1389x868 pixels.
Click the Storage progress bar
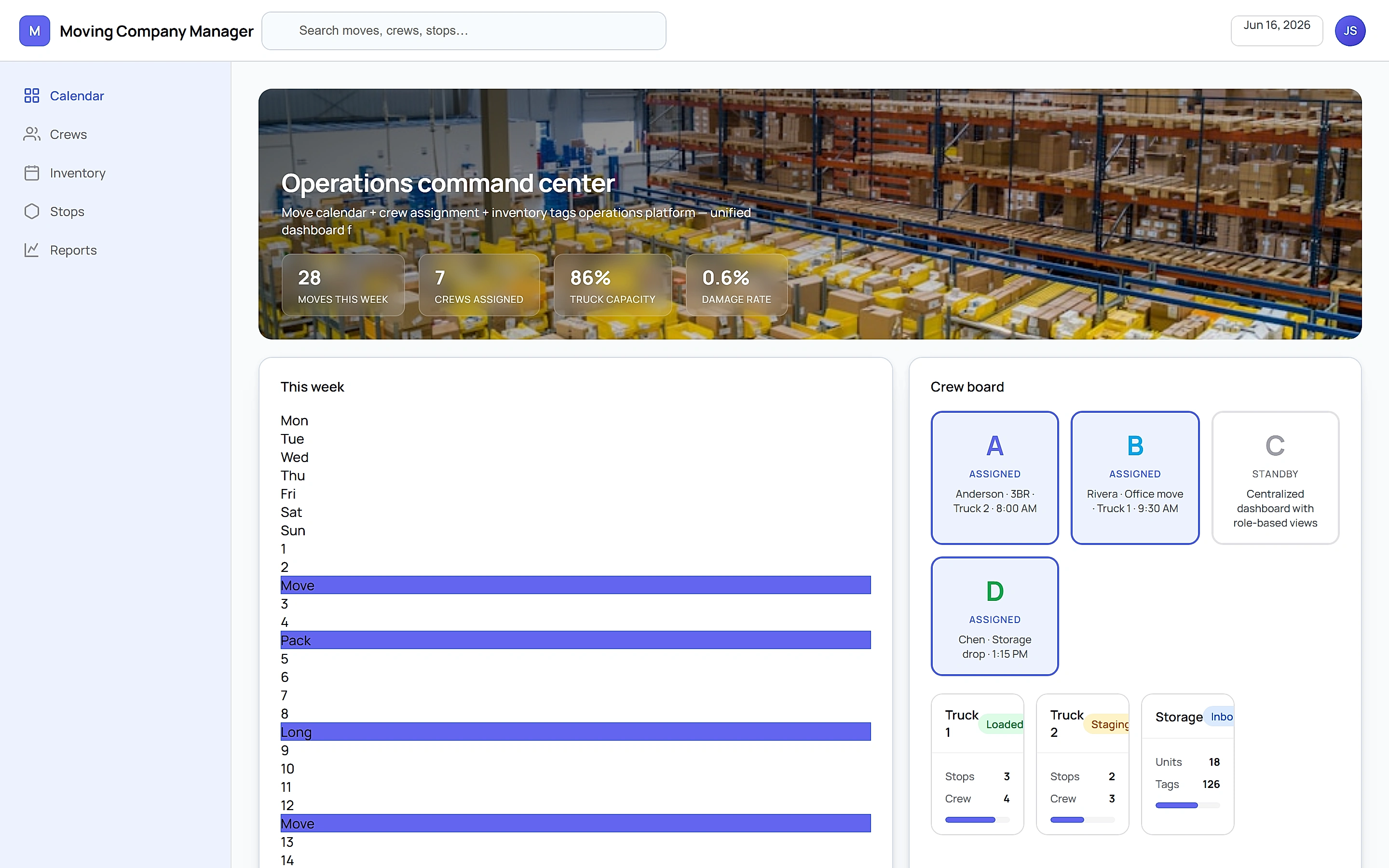tap(1187, 805)
